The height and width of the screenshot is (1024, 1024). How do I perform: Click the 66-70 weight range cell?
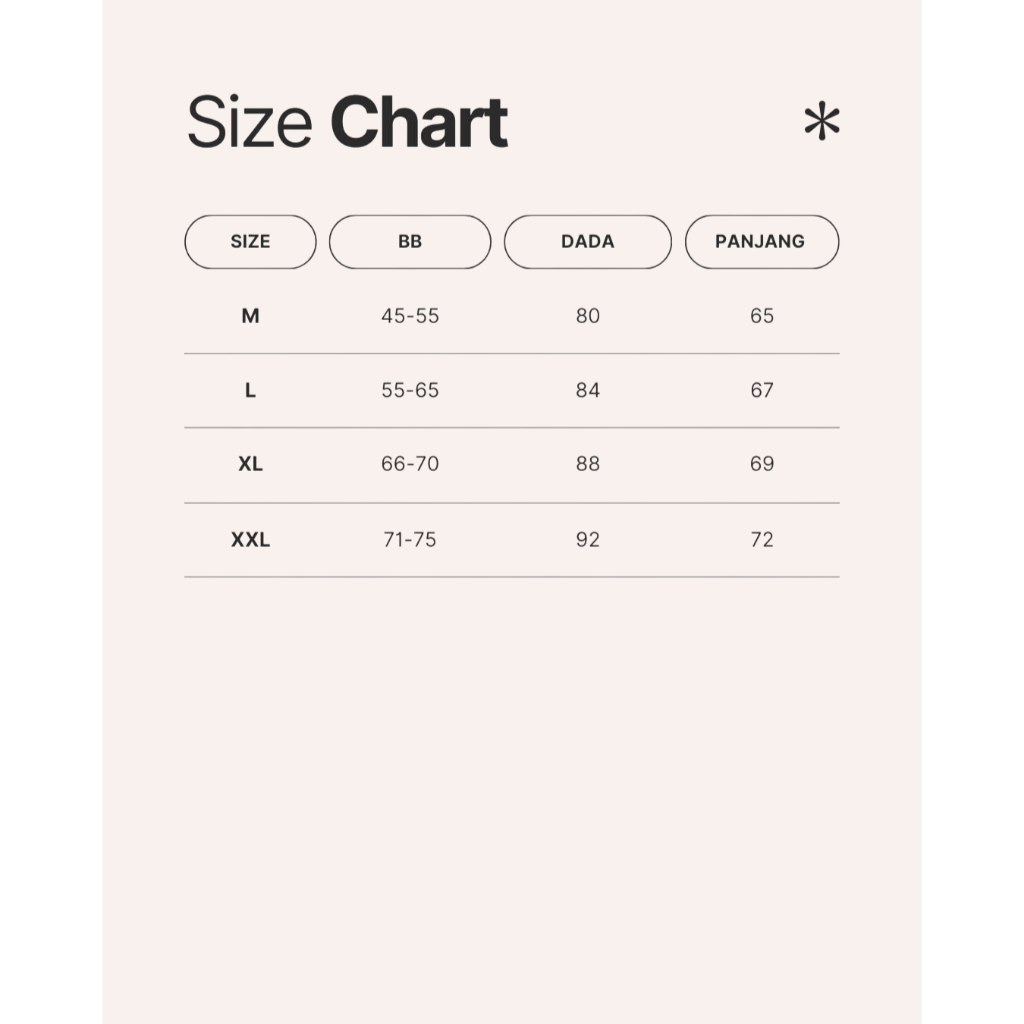tap(410, 464)
